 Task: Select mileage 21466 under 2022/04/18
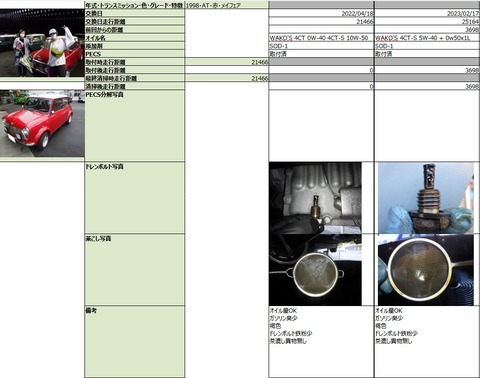[x=321, y=21]
